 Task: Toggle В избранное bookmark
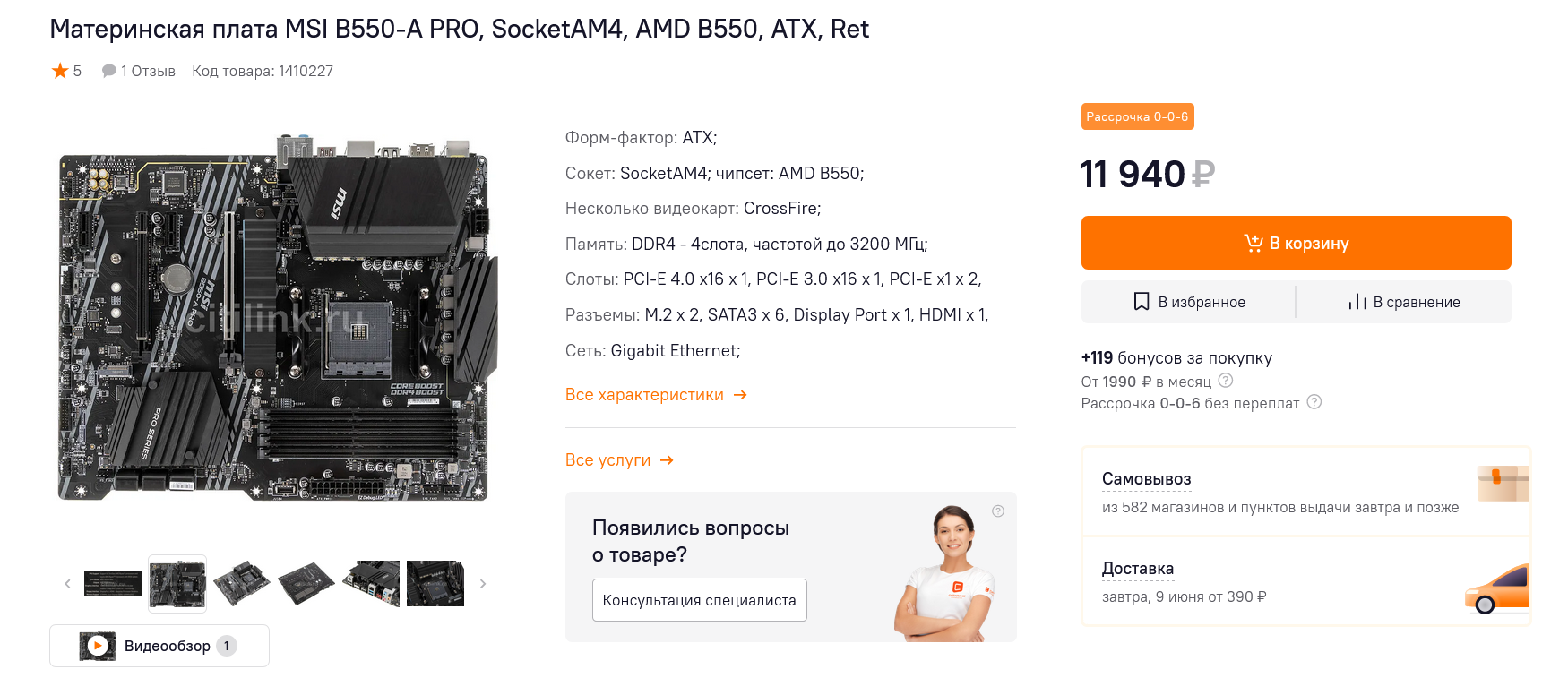1189,302
